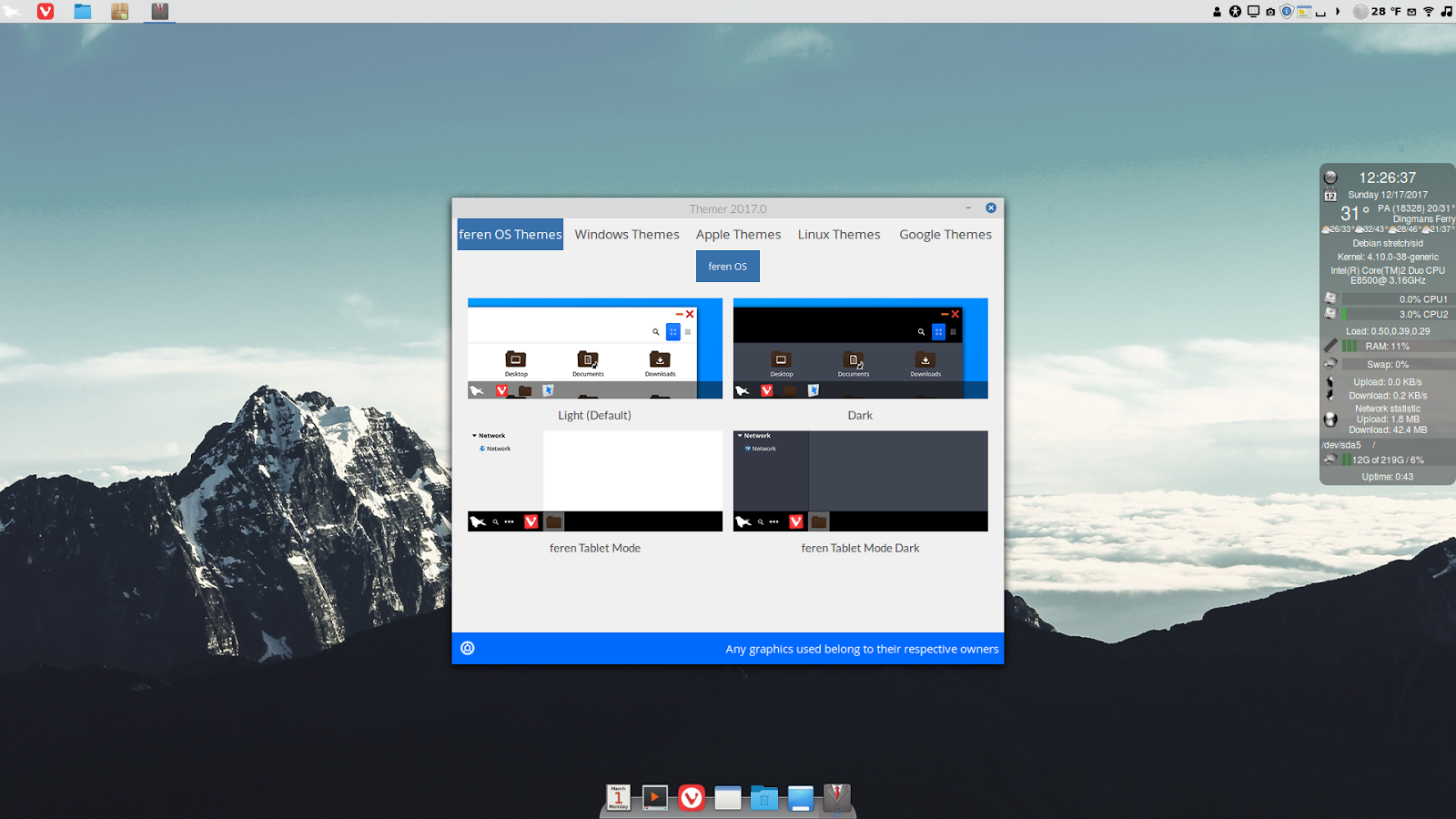Open the accessibility tray icon

point(1235,12)
